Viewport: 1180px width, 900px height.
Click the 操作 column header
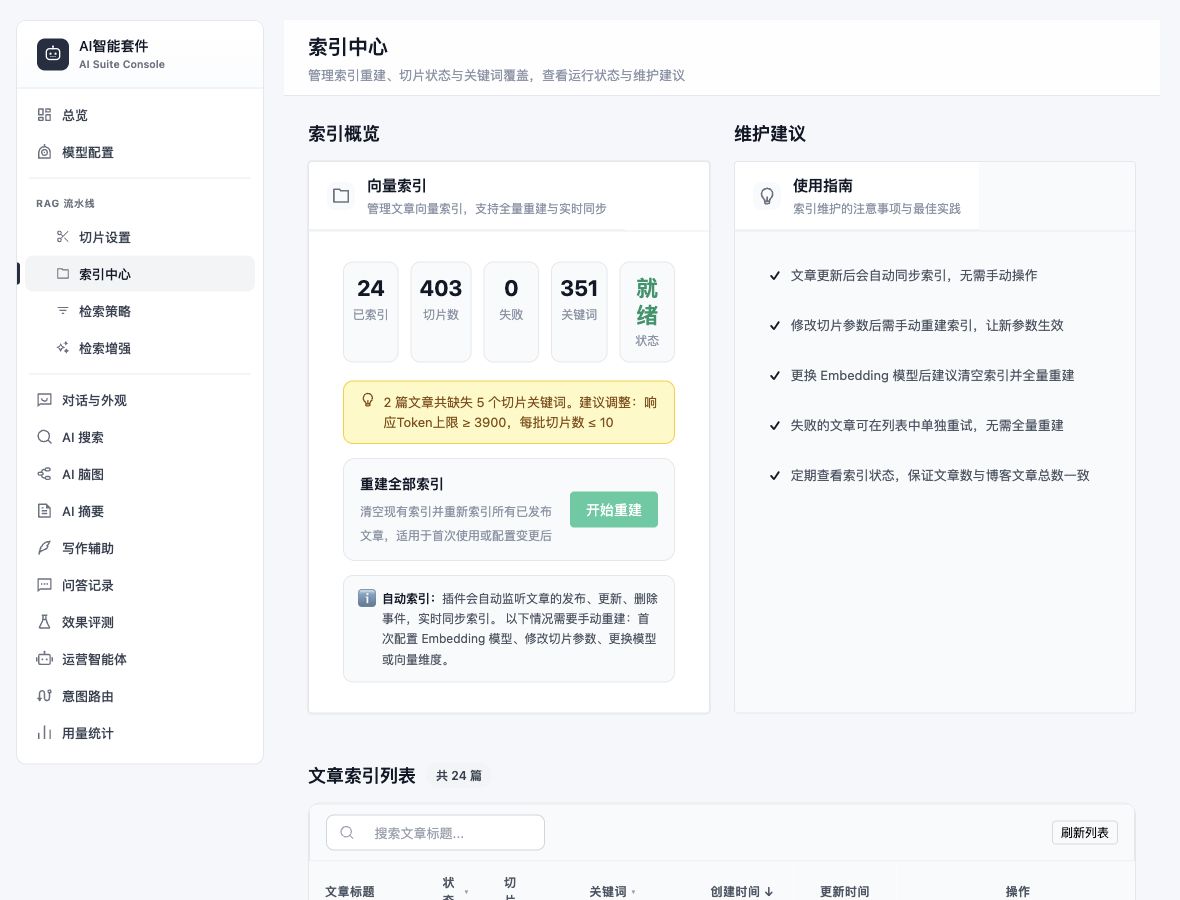click(x=1017, y=891)
